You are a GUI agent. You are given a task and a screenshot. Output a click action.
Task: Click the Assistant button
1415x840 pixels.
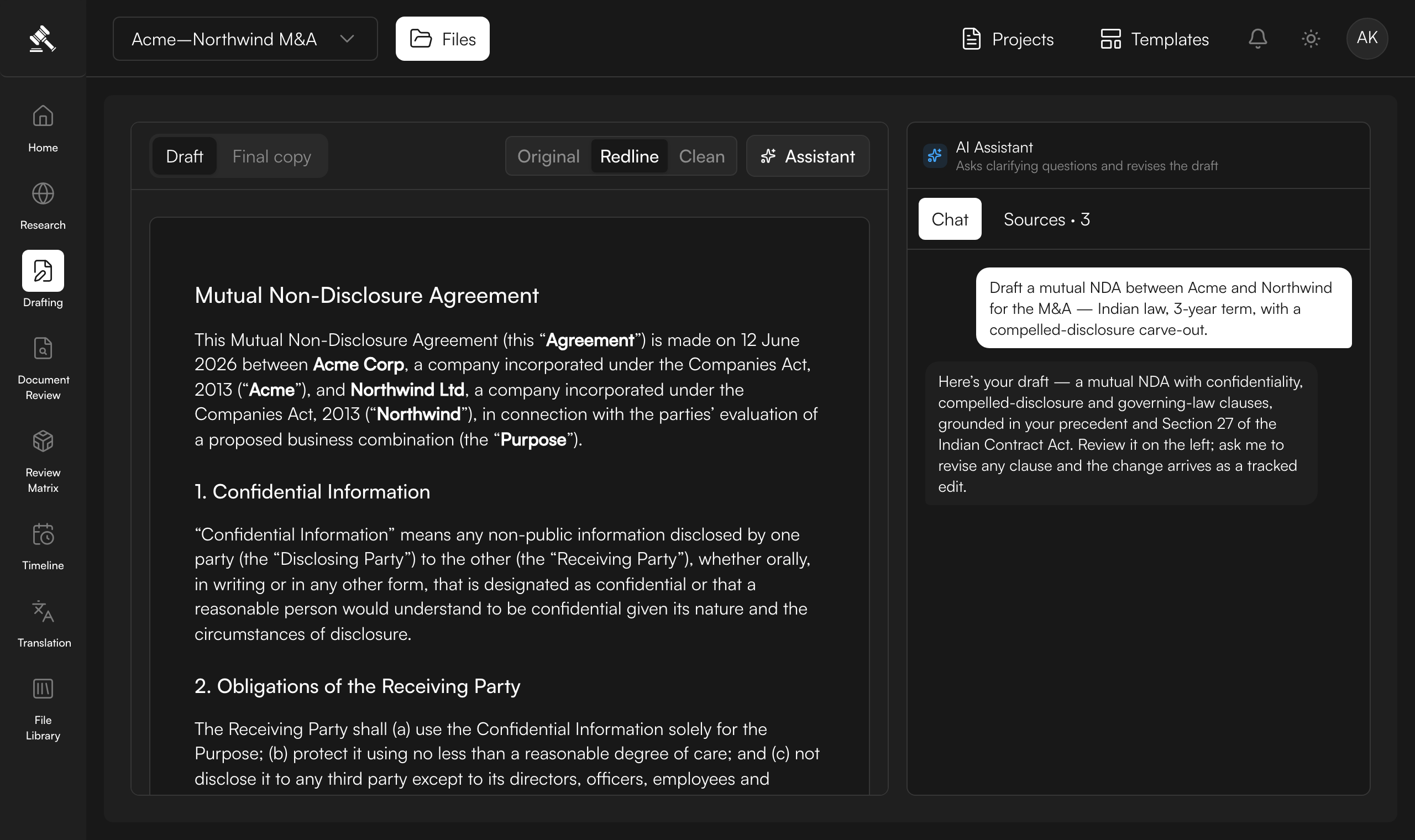pyautogui.click(x=808, y=156)
